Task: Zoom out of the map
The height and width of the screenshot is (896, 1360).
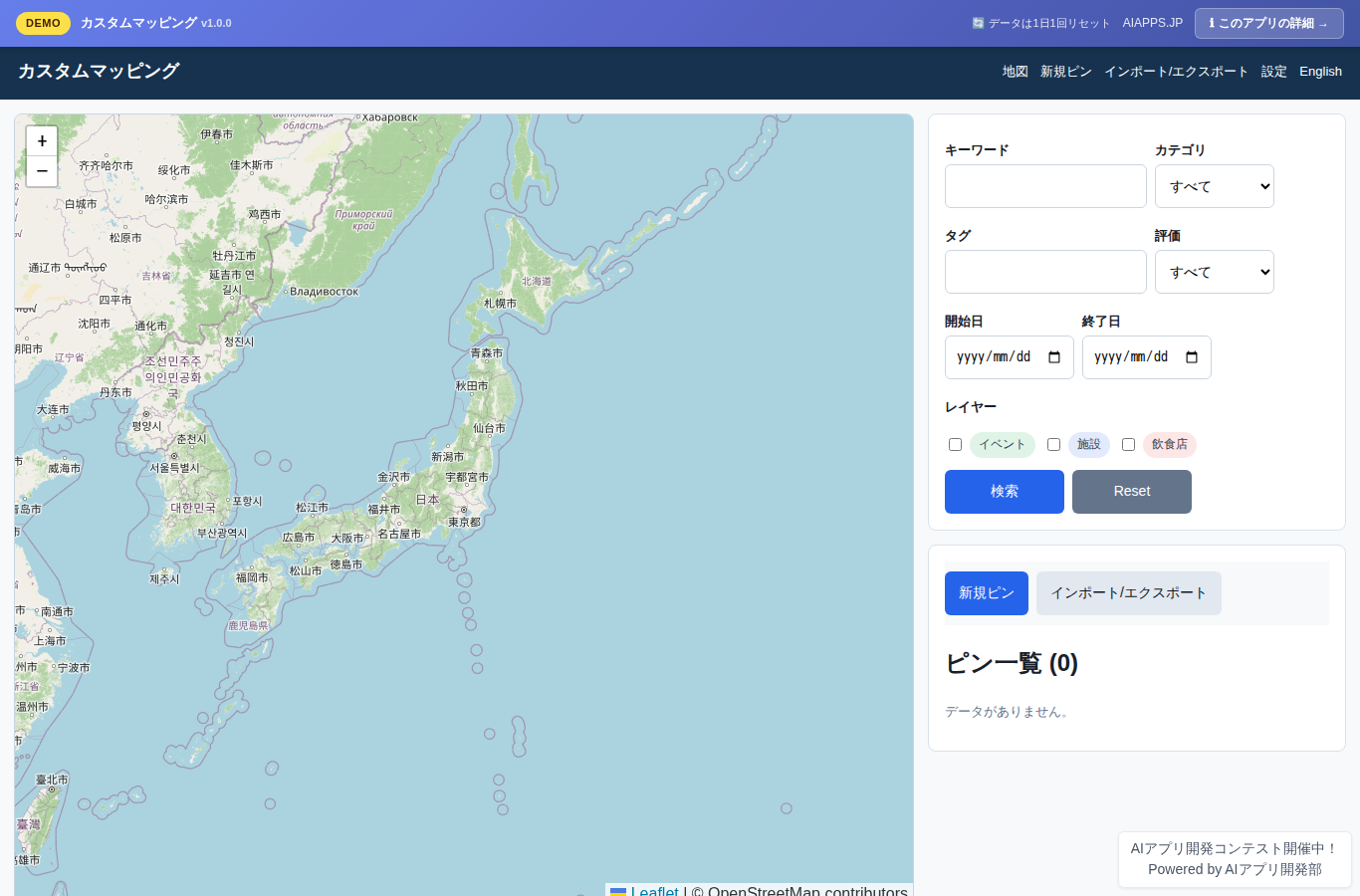Action: click(x=42, y=171)
